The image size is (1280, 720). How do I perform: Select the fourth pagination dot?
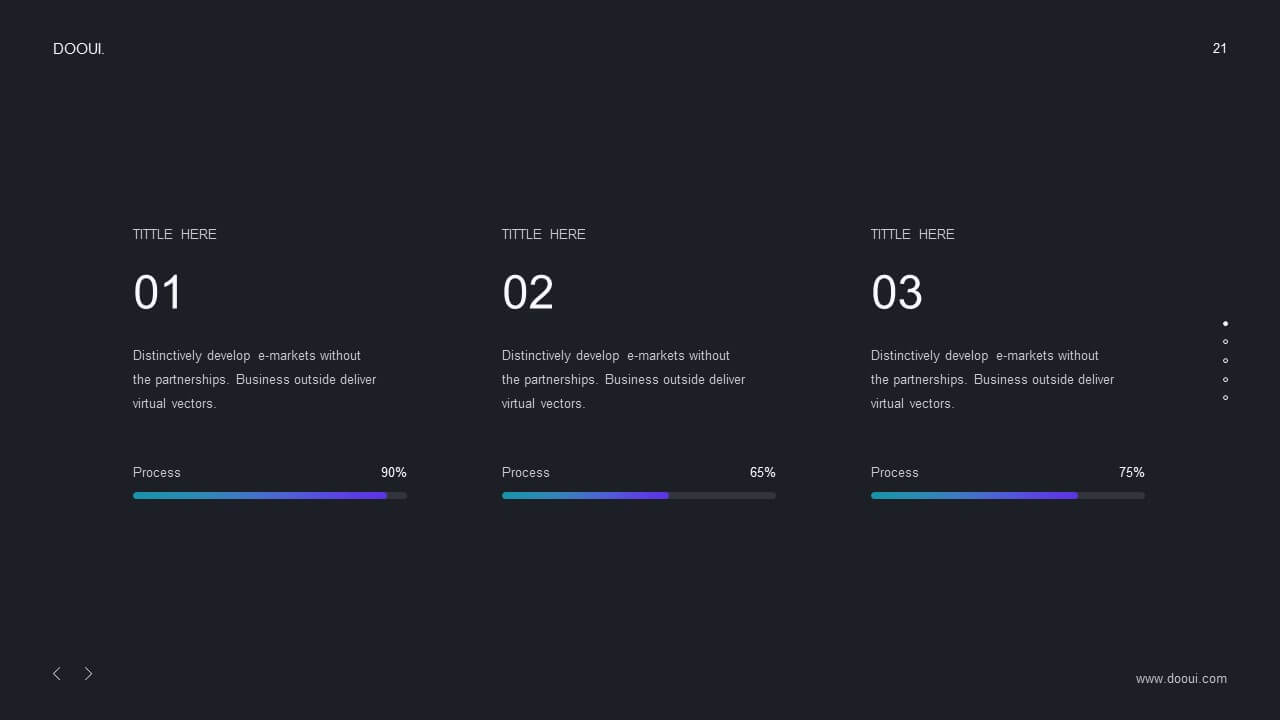(1225, 379)
